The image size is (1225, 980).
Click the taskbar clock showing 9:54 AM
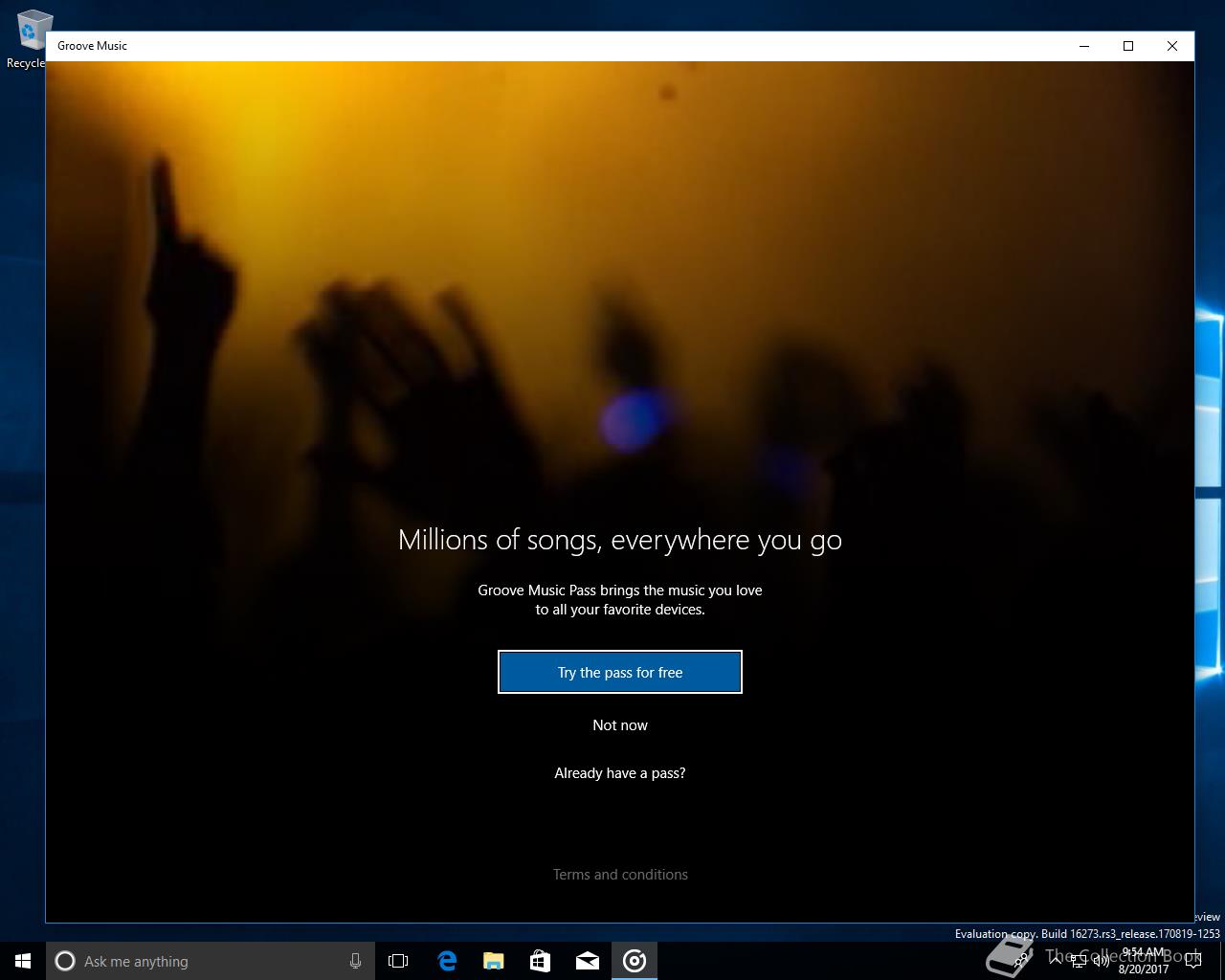tap(1143, 961)
